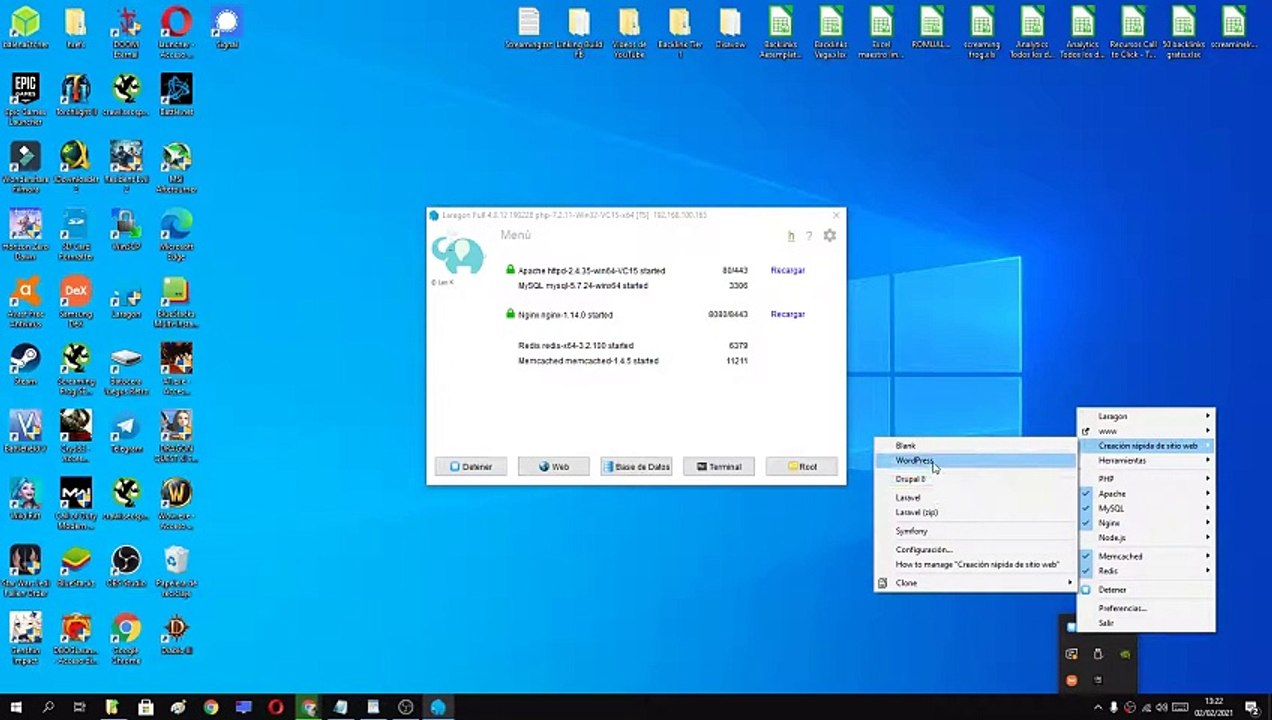Screen dimensions: 1272x720
Task: Click Recargar link next to Apache
Action: tap(787, 270)
